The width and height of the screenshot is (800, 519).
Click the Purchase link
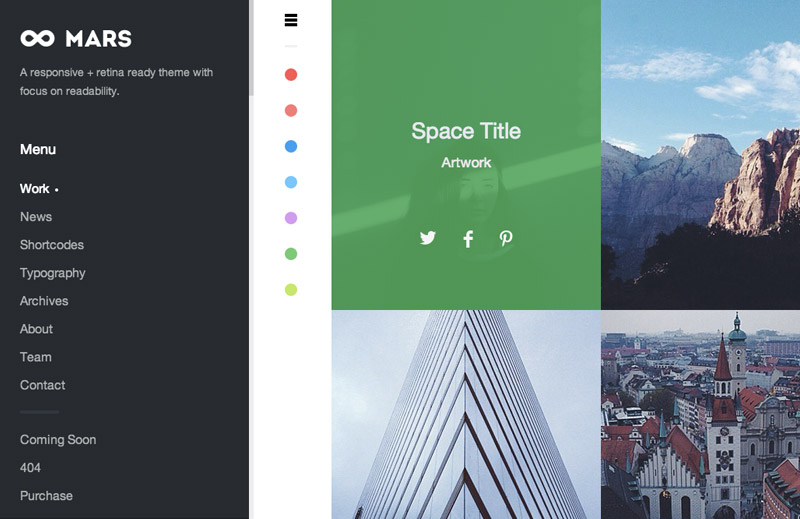[46, 496]
